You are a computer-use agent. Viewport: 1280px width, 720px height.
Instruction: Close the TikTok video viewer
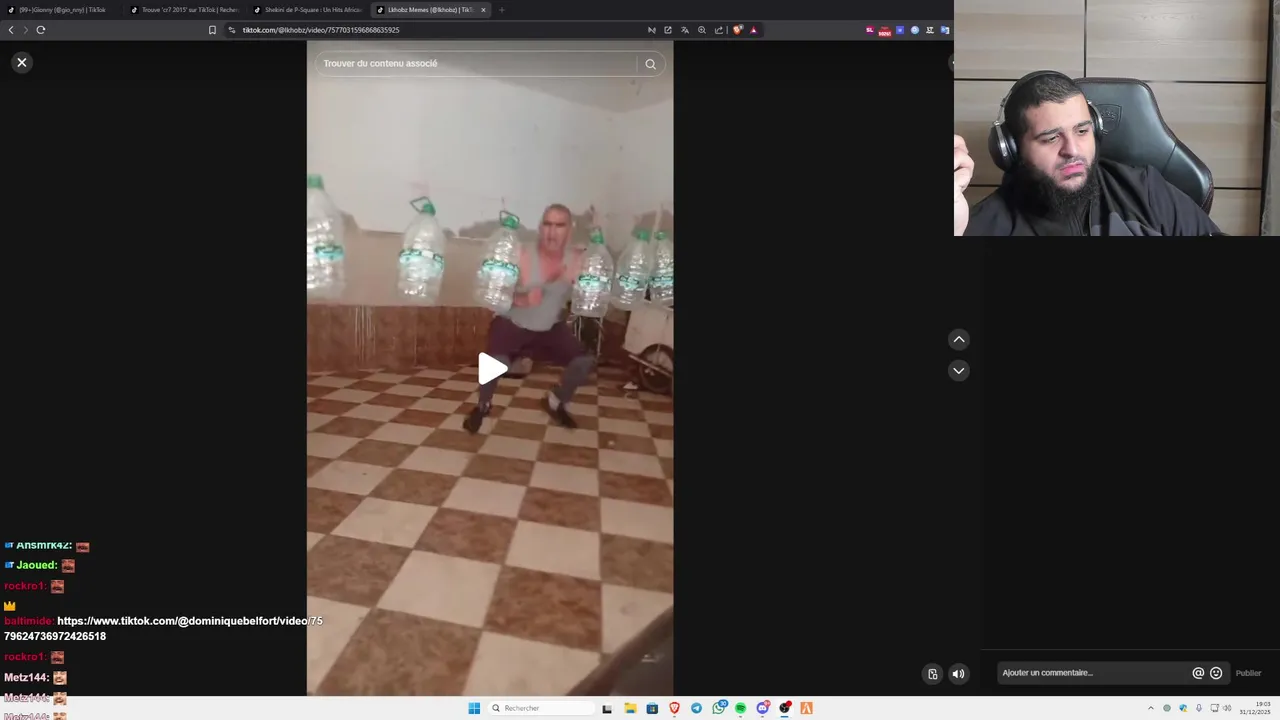click(21, 62)
